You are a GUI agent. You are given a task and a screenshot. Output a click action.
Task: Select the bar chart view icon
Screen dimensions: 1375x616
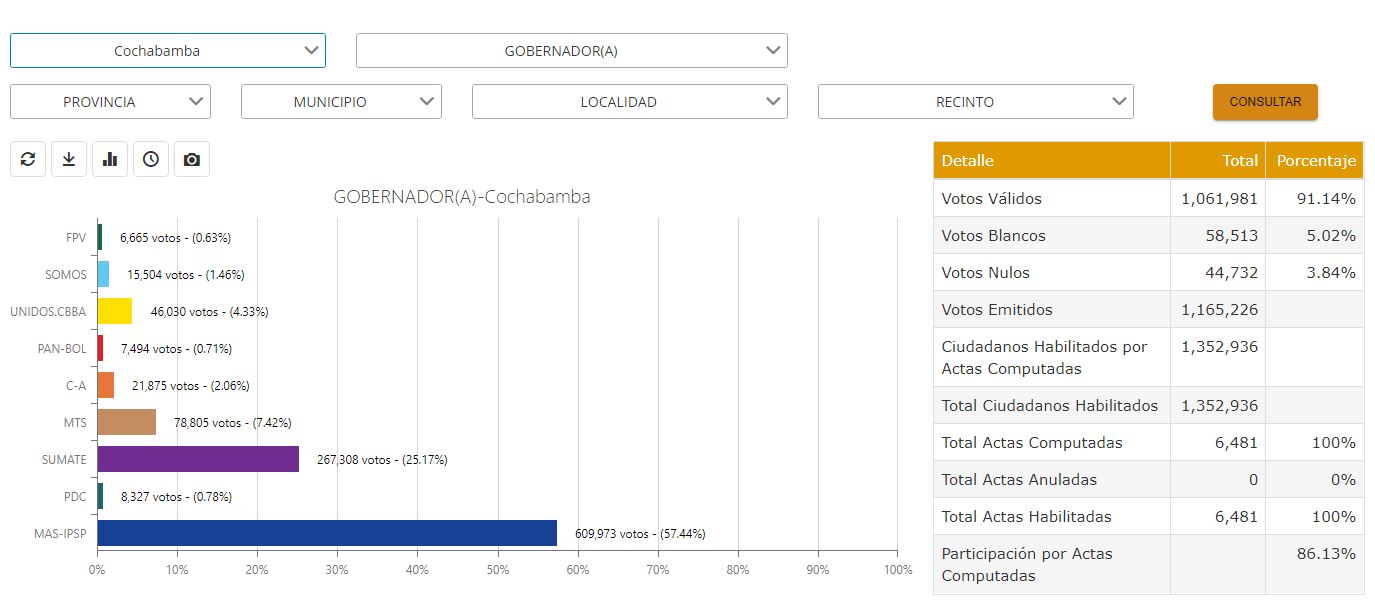(109, 158)
